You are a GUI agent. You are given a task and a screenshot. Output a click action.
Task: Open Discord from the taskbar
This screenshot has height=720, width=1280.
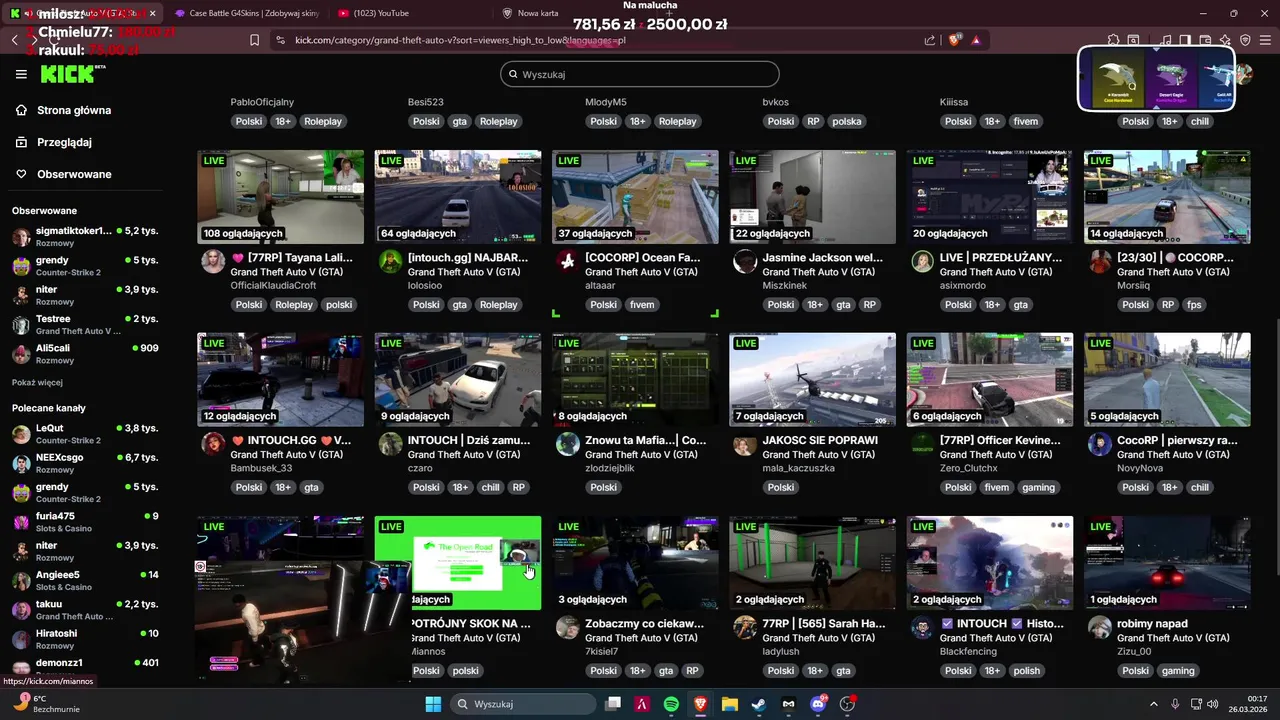coord(818,704)
